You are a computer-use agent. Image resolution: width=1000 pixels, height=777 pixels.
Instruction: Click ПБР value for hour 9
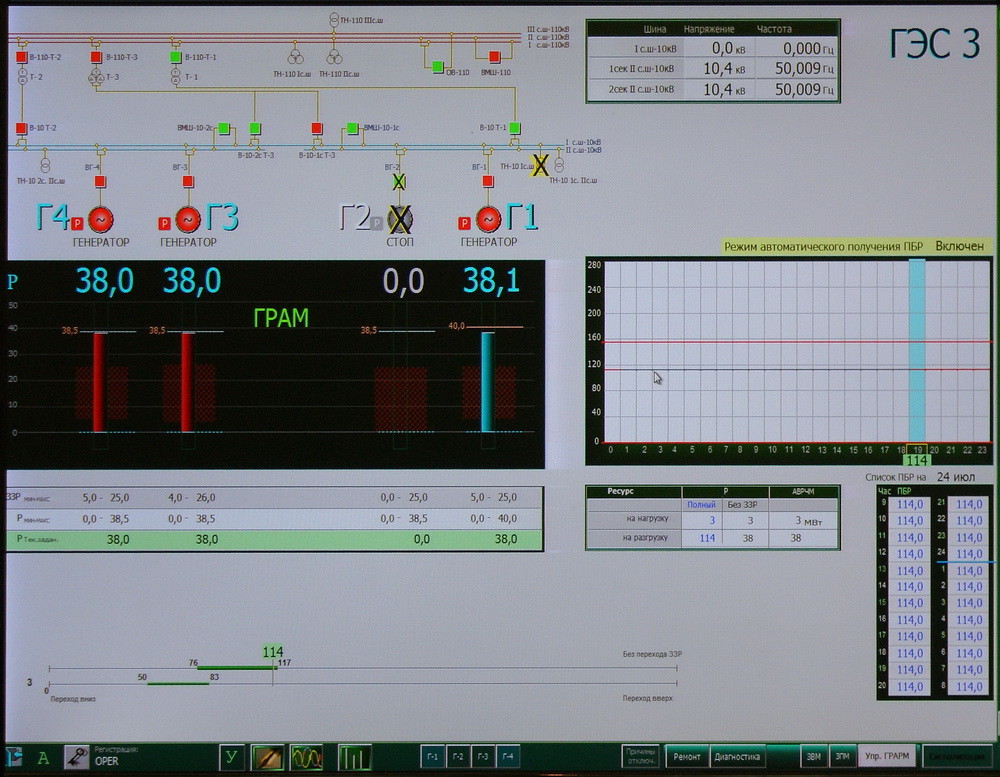910,504
